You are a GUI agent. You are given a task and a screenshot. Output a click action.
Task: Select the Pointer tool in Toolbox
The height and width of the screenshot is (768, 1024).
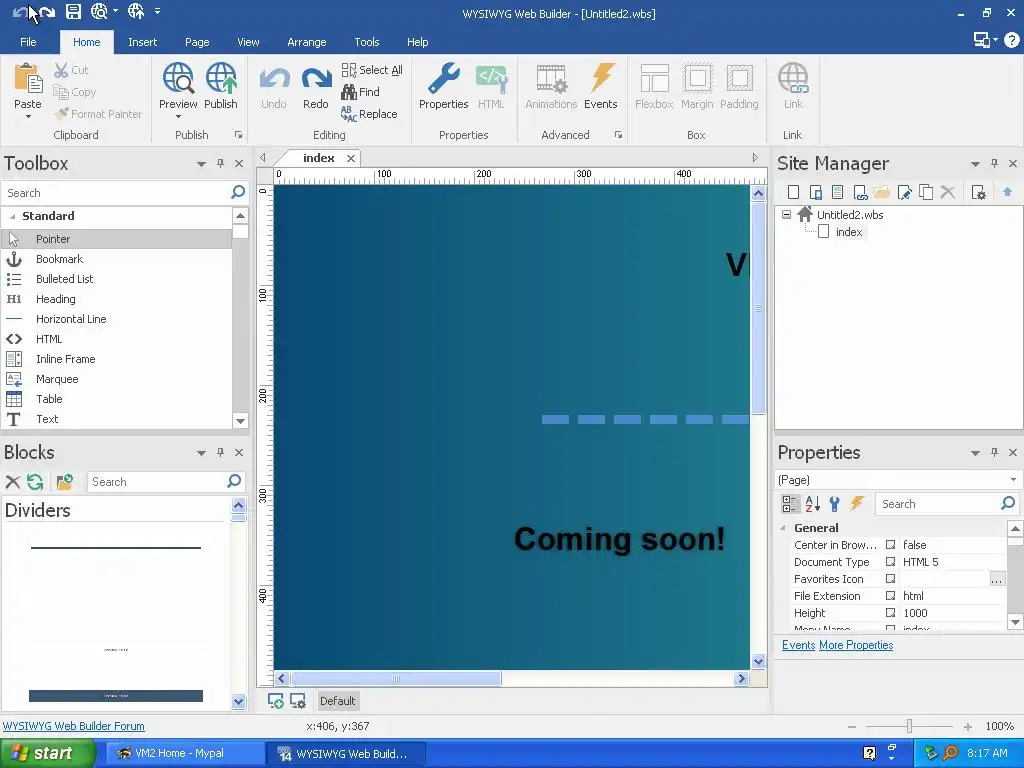click(117, 239)
